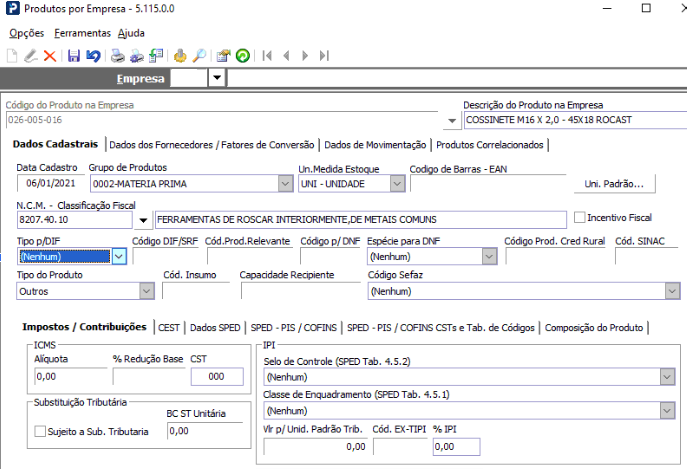Click the printer icon in toolbar
The width and height of the screenshot is (687, 469).
[x=118, y=56]
